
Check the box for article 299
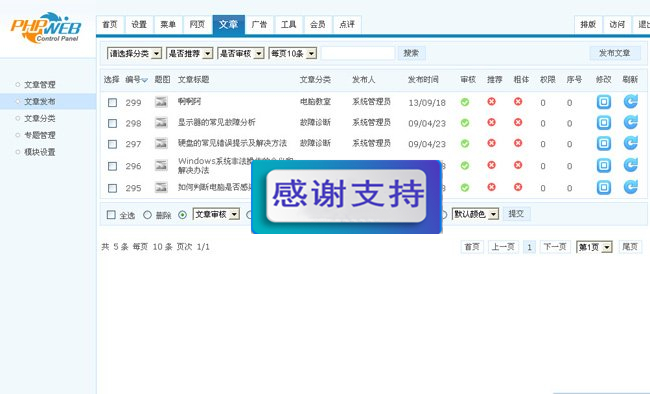point(112,102)
